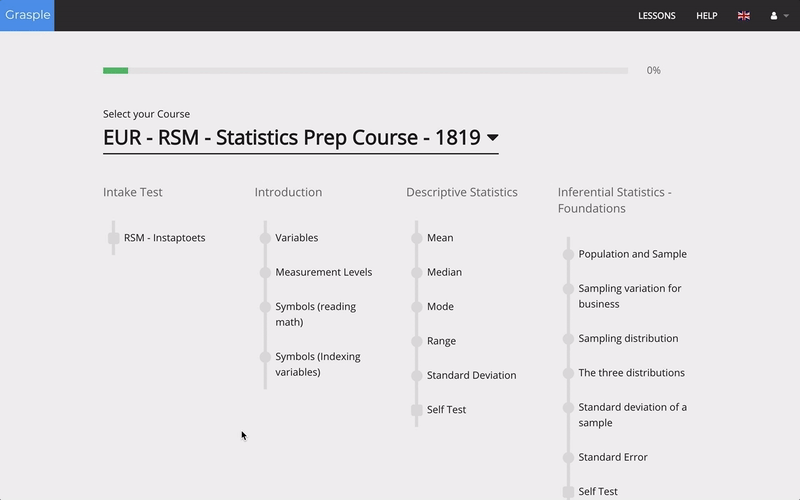The height and width of the screenshot is (500, 800).
Task: Click the circle marker next to Population and Sample
Action: point(568,254)
